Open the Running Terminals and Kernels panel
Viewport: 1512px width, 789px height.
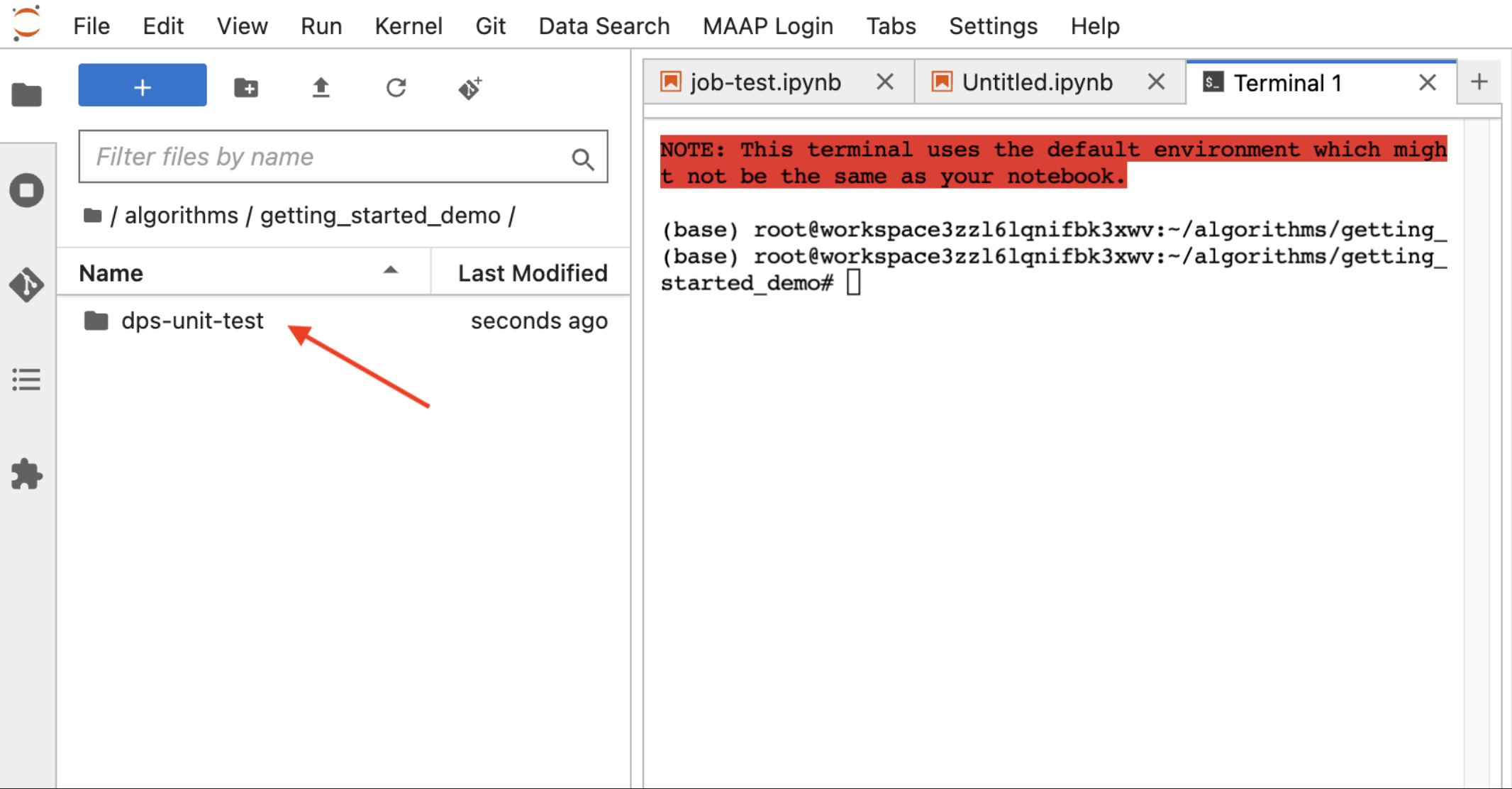tap(27, 190)
